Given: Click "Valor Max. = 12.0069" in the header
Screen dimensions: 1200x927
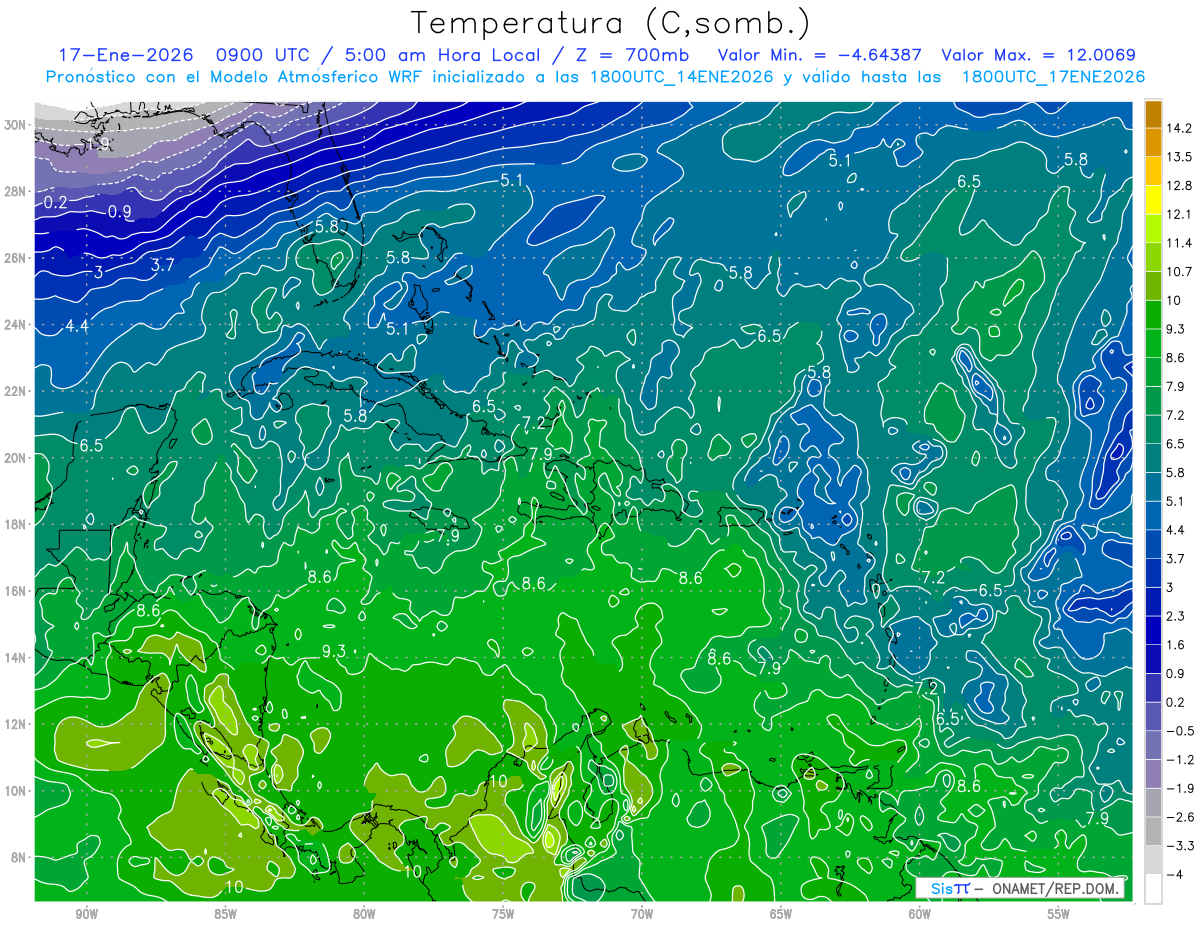Looking at the screenshot, I should pyautogui.click(x=1039, y=55).
